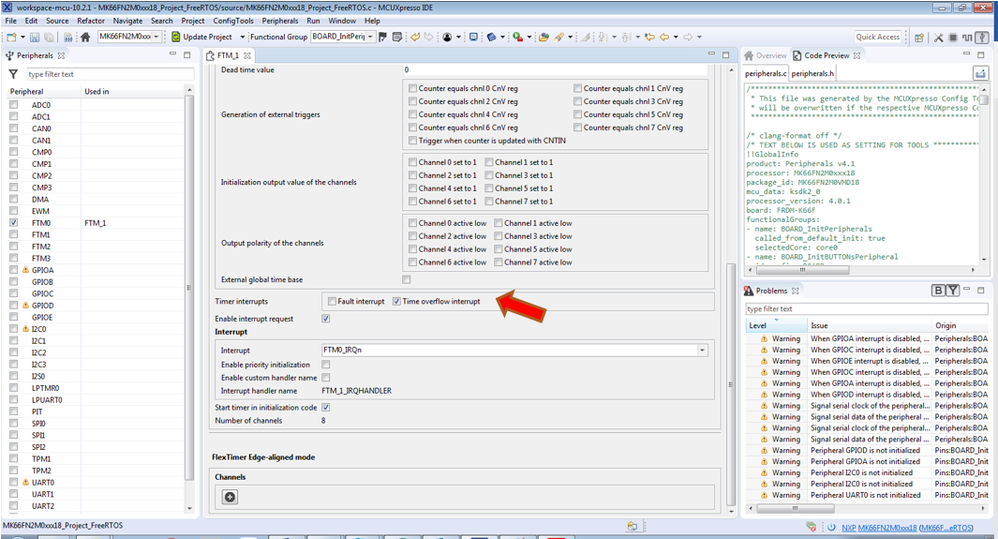Switch to the Overview tab
The width and height of the screenshot is (998, 539).
click(x=766, y=55)
